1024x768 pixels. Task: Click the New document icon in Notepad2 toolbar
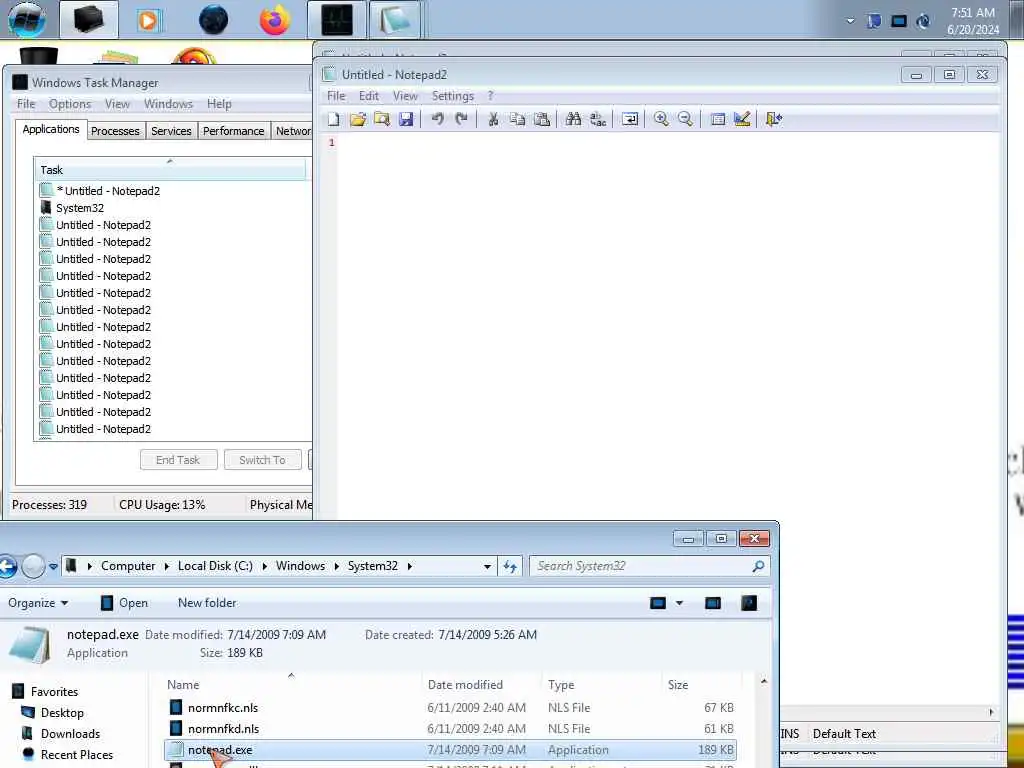(334, 119)
